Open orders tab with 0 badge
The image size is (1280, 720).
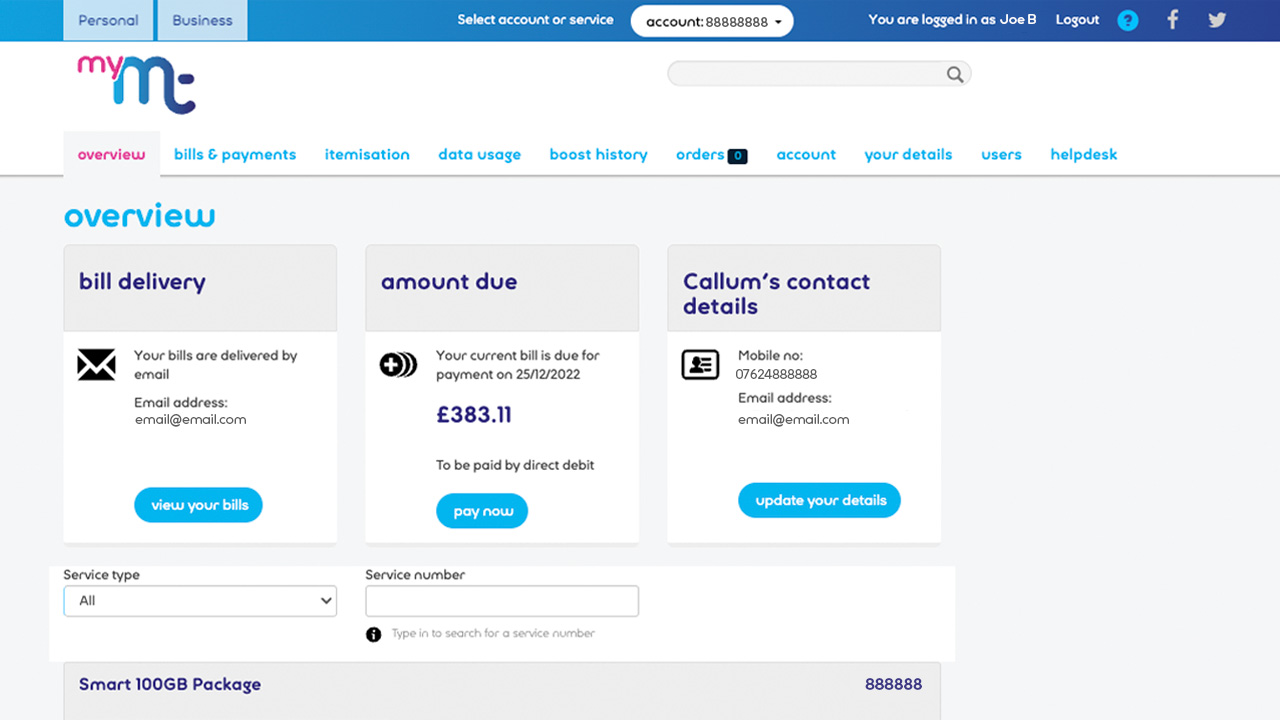tap(710, 155)
